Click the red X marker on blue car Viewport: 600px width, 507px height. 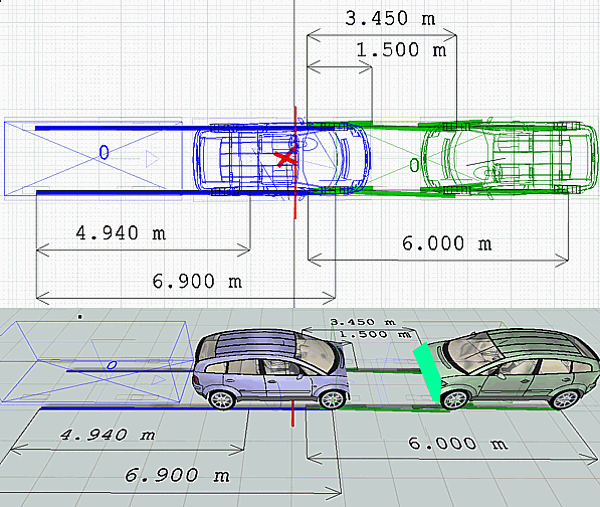pos(286,158)
